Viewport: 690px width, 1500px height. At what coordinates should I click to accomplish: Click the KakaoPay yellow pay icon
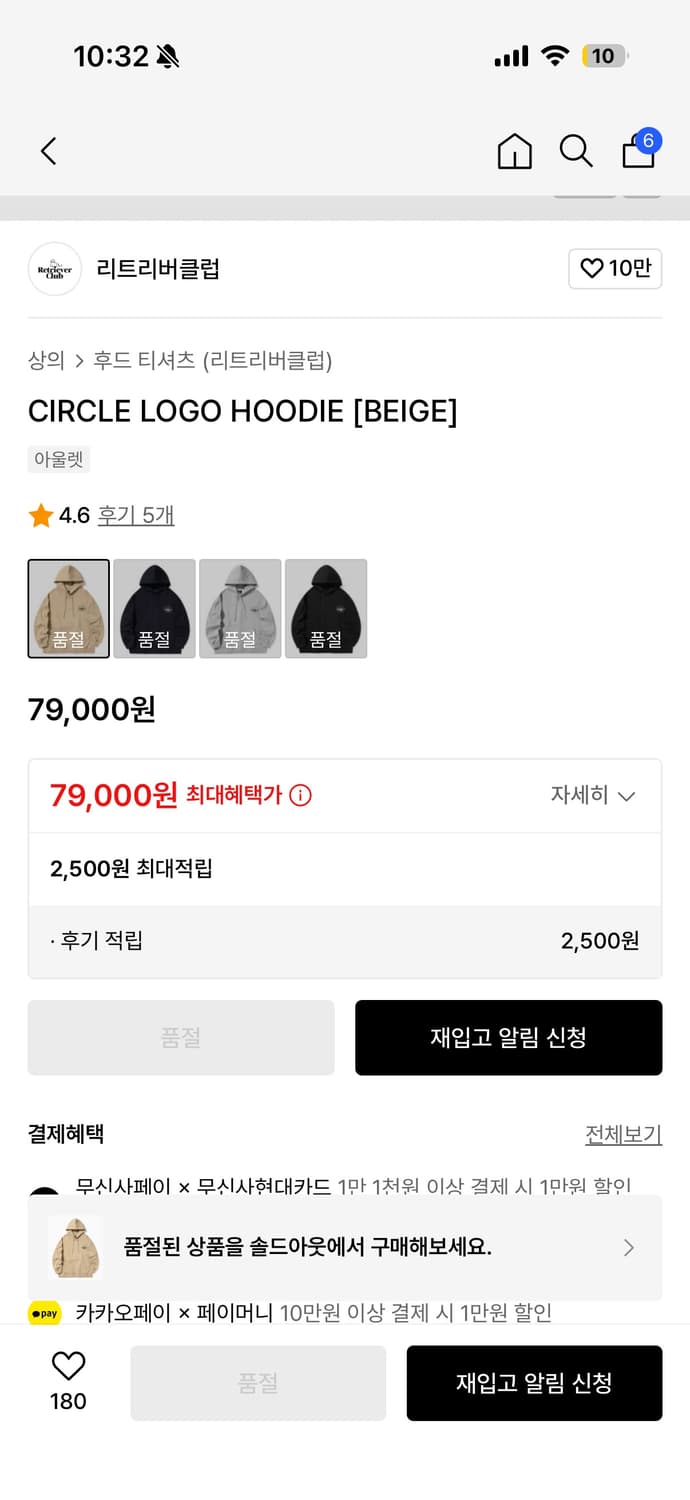tap(44, 1312)
